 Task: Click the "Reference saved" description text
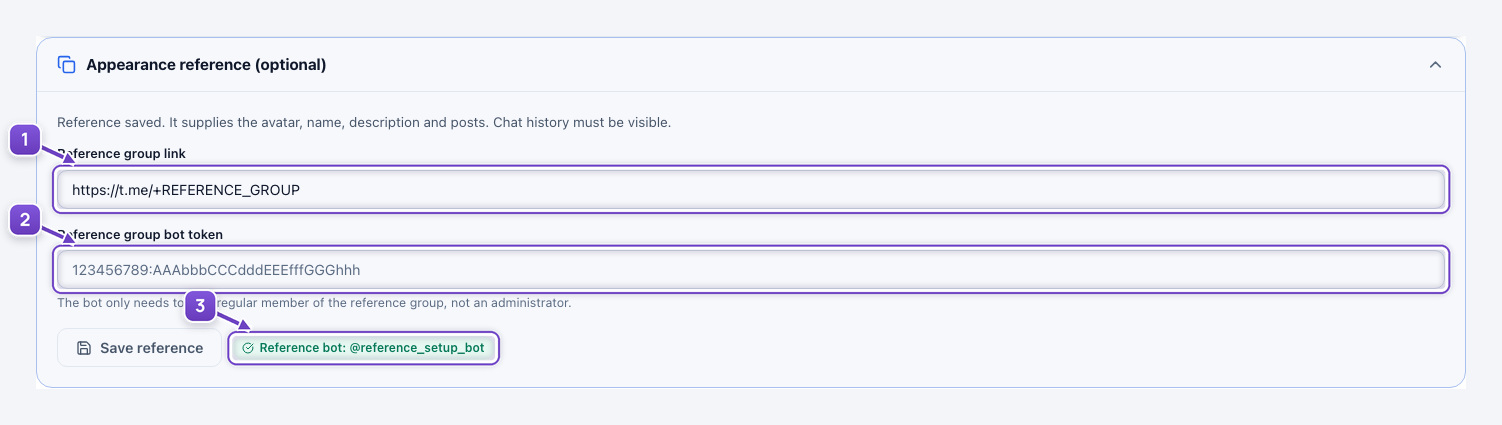[364, 123]
